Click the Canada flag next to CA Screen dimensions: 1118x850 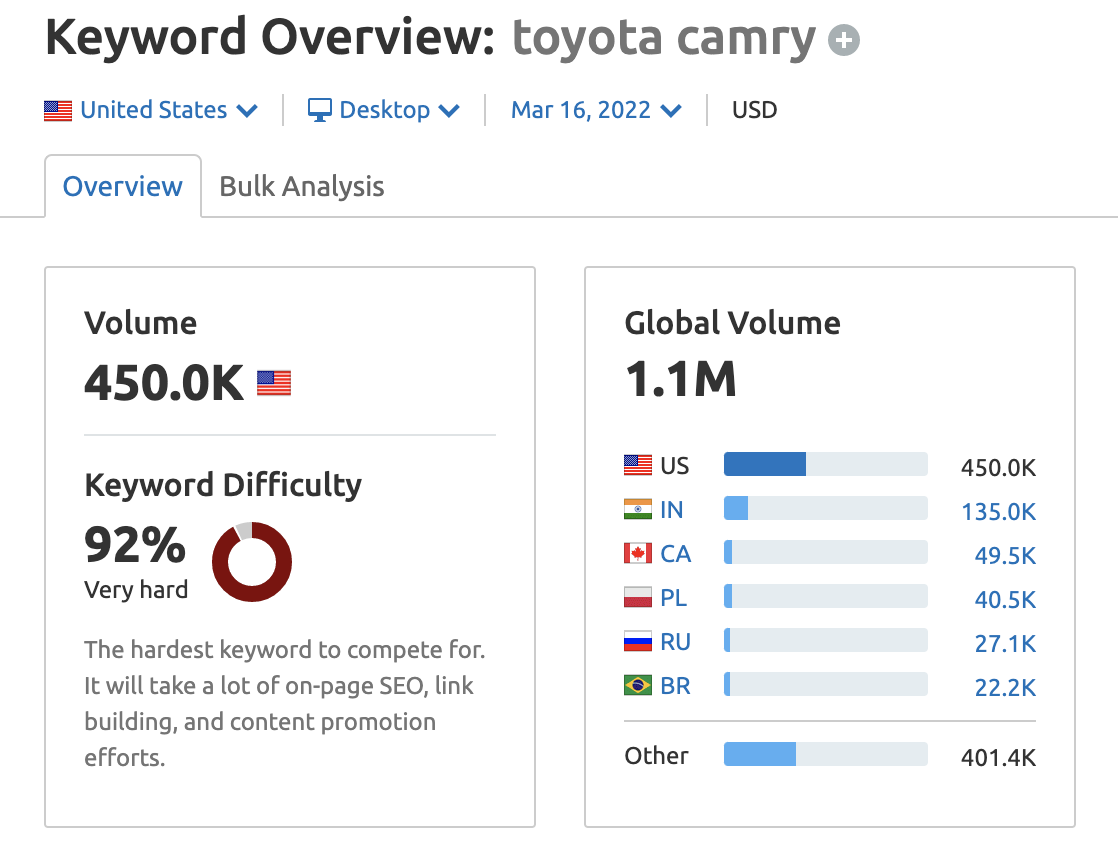[638, 553]
